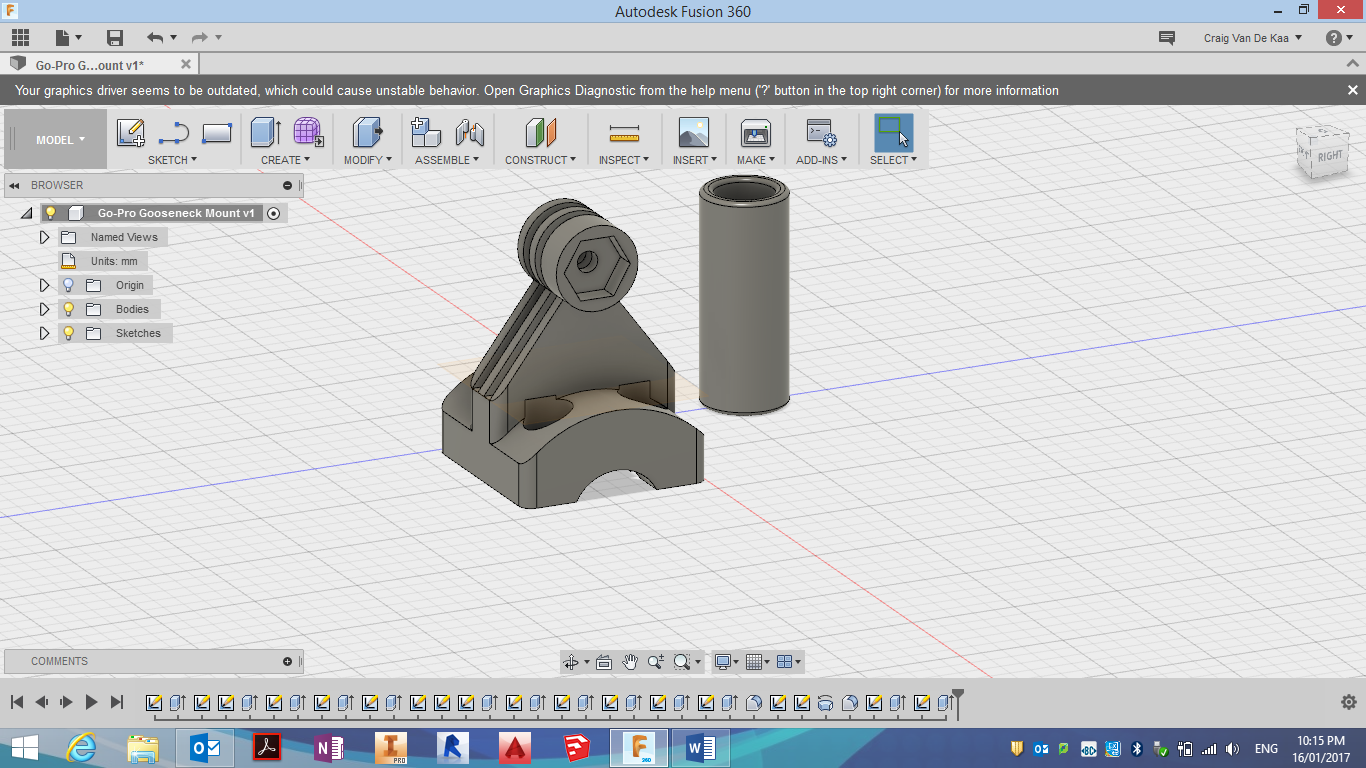
Task: Select the sketch Rectangle tool
Action: pos(217,132)
